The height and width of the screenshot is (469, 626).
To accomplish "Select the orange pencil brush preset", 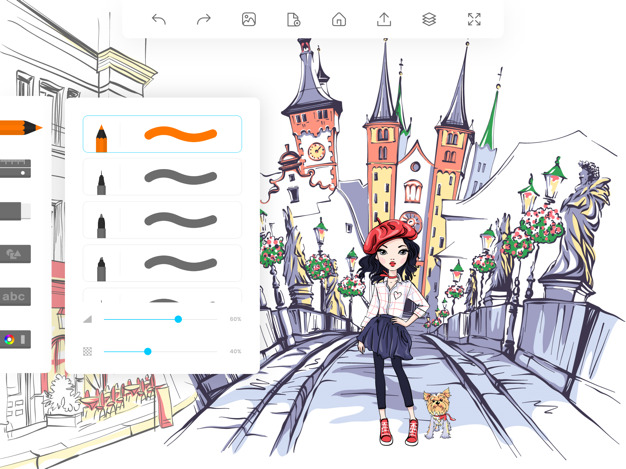I will (162, 134).
